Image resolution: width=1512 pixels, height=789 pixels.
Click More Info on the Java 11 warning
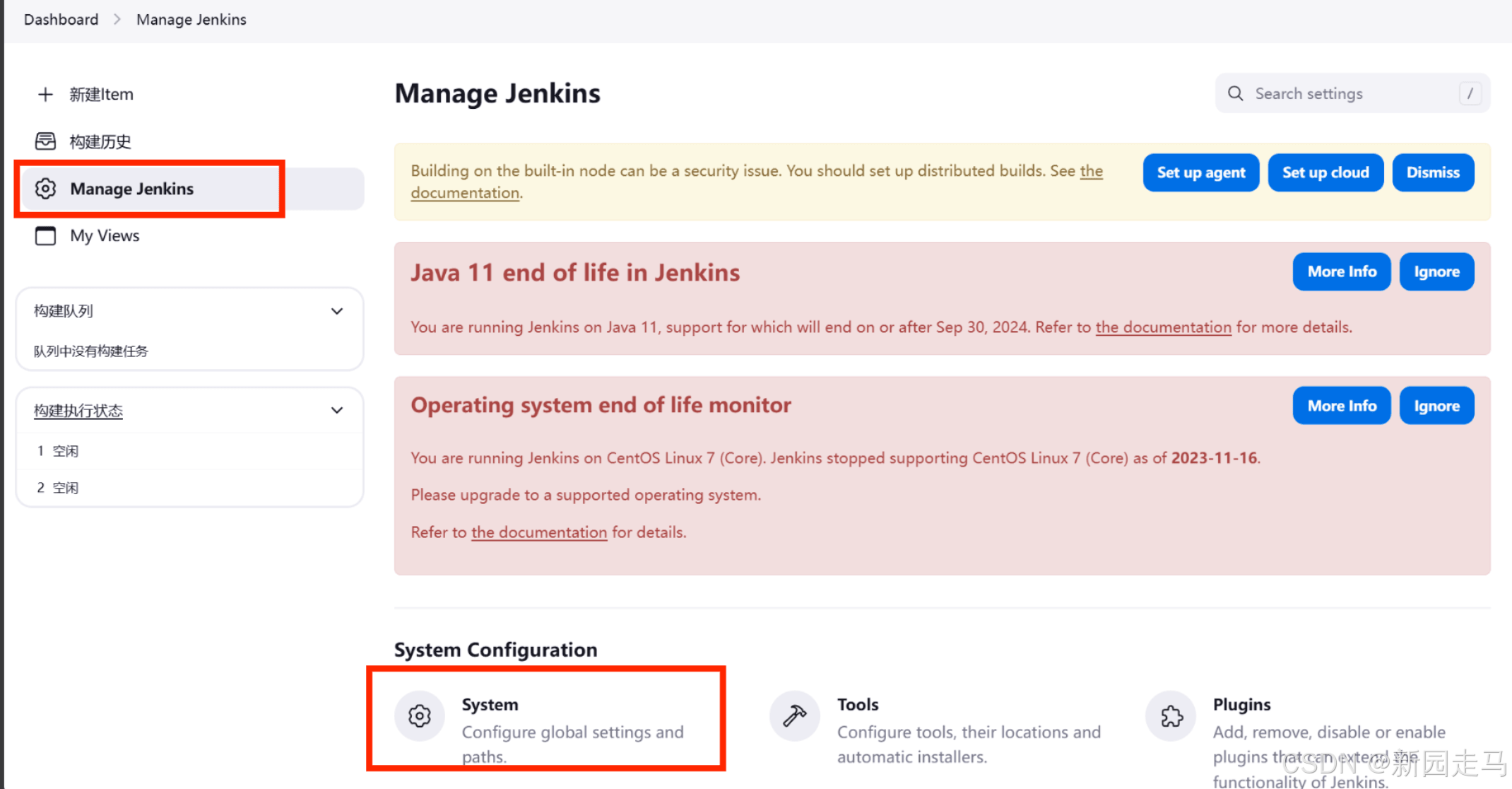point(1342,271)
